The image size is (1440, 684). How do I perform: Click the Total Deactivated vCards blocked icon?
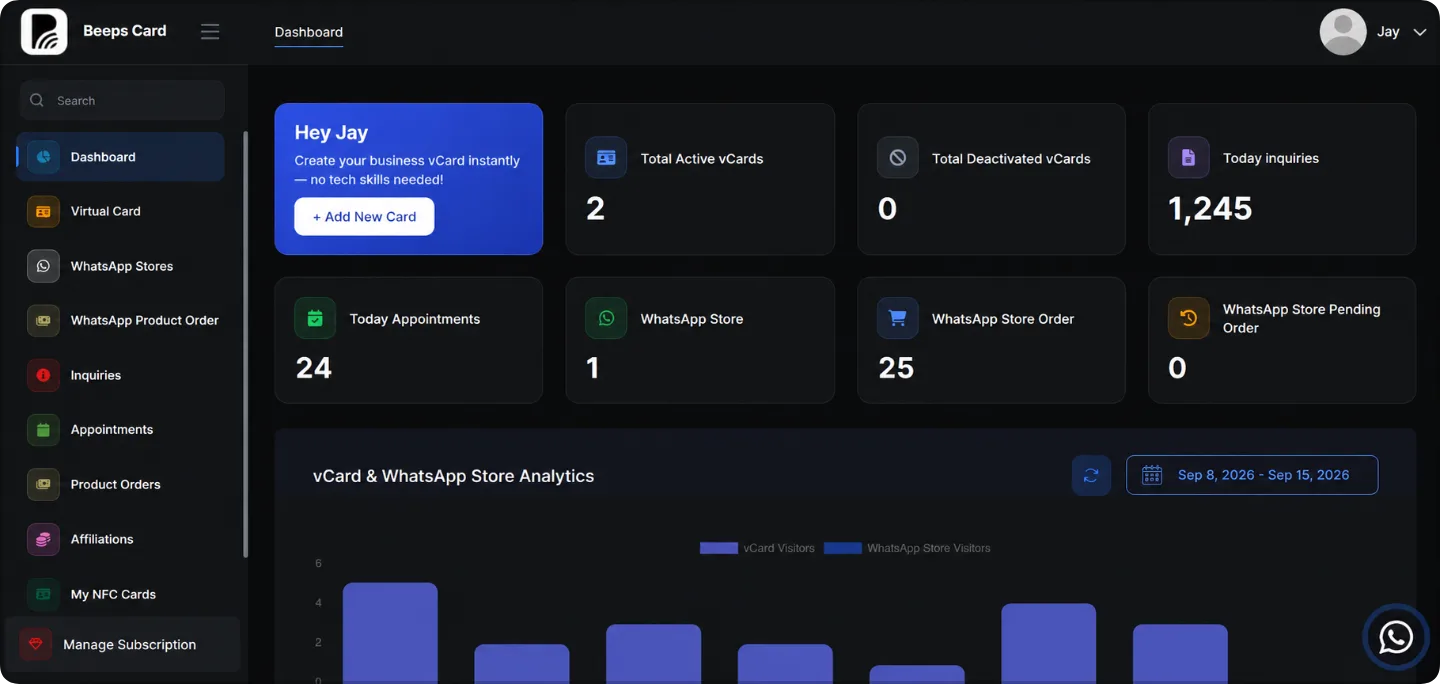click(898, 158)
